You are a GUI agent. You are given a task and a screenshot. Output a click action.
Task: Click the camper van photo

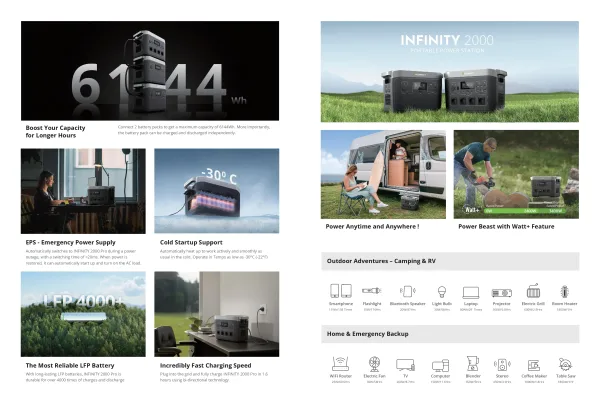383,175
